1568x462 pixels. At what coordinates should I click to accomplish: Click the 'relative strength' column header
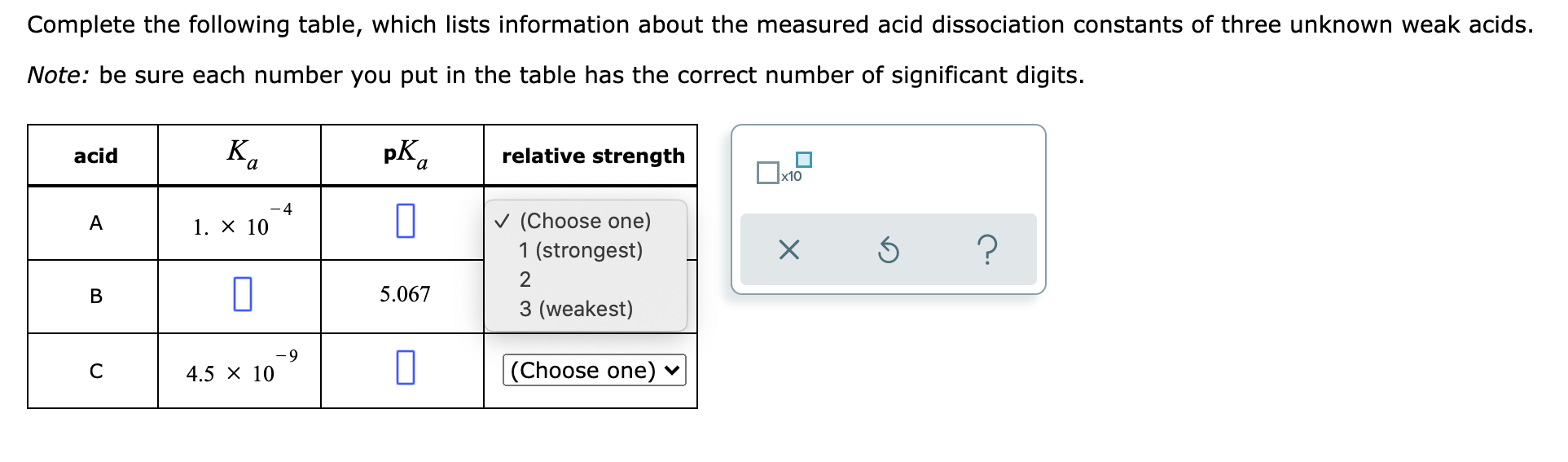pyautogui.click(x=593, y=156)
